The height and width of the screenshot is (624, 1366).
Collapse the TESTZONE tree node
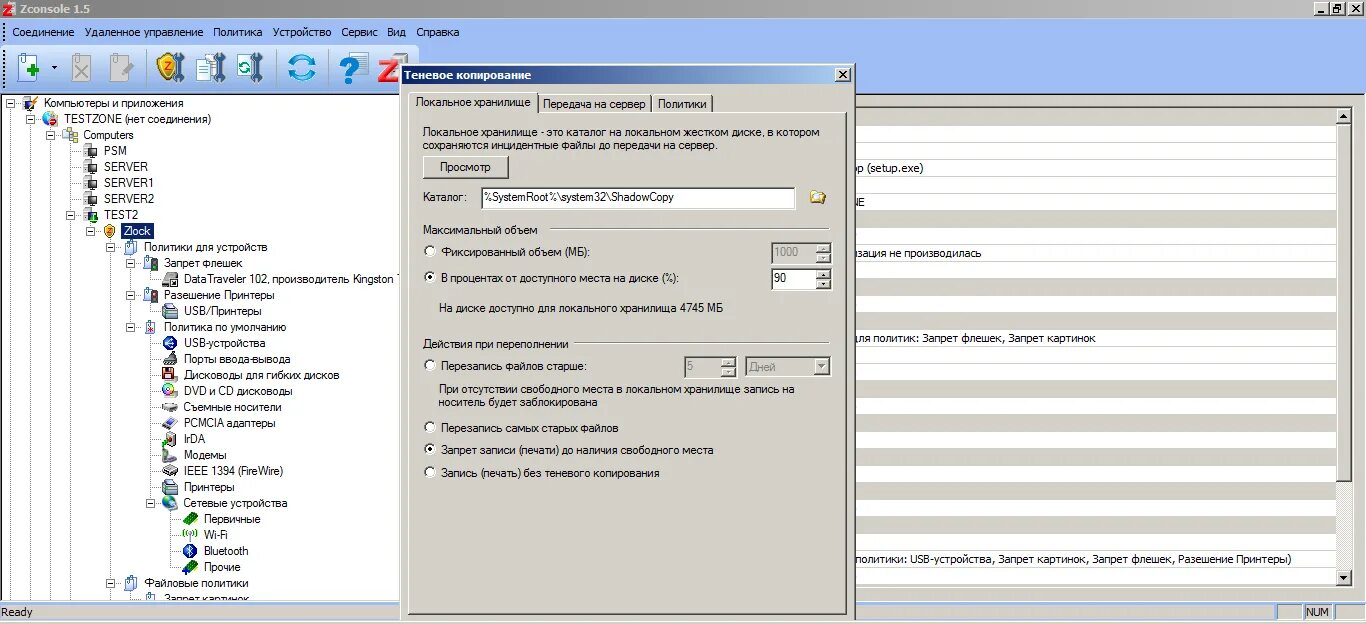pyautogui.click(x=31, y=119)
